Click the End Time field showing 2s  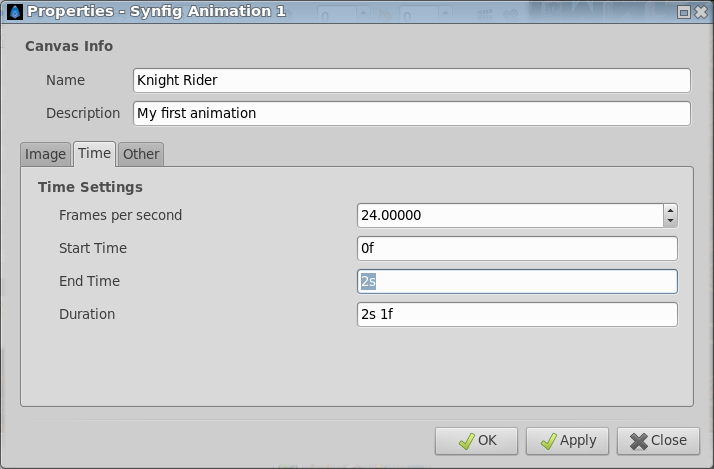point(517,281)
